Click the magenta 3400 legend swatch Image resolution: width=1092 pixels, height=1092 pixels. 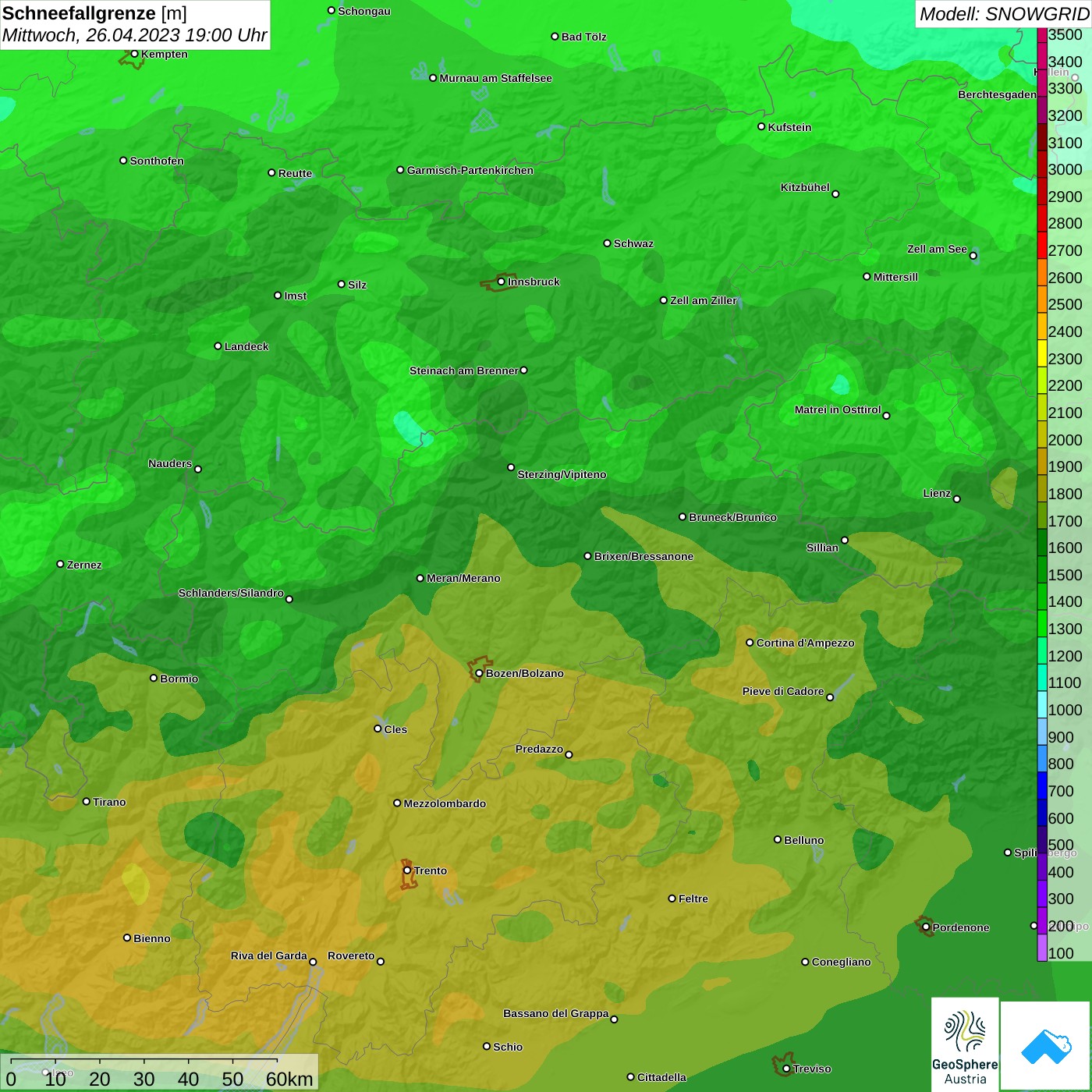1042,56
